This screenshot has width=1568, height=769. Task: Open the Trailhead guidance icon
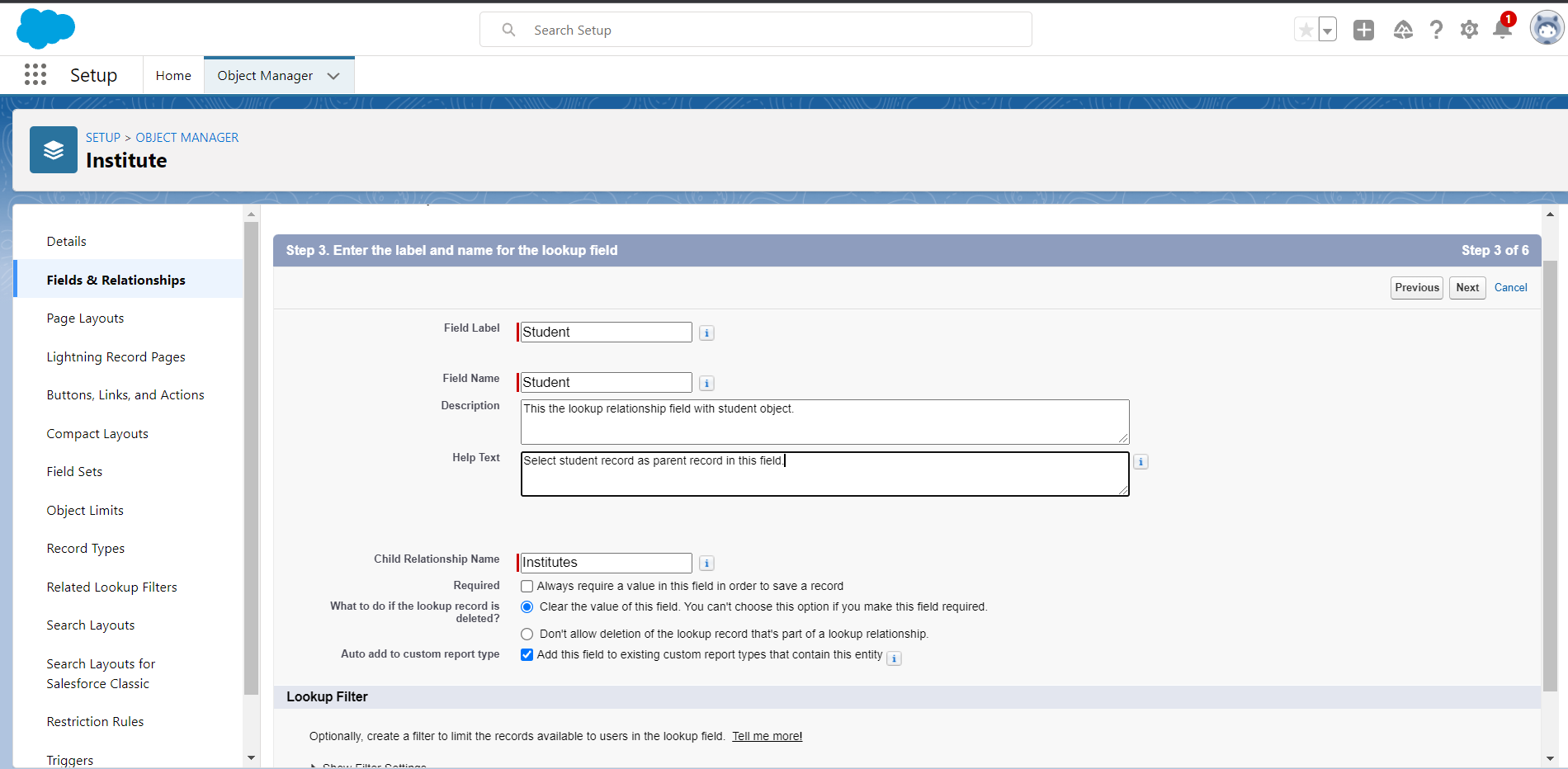(1403, 30)
